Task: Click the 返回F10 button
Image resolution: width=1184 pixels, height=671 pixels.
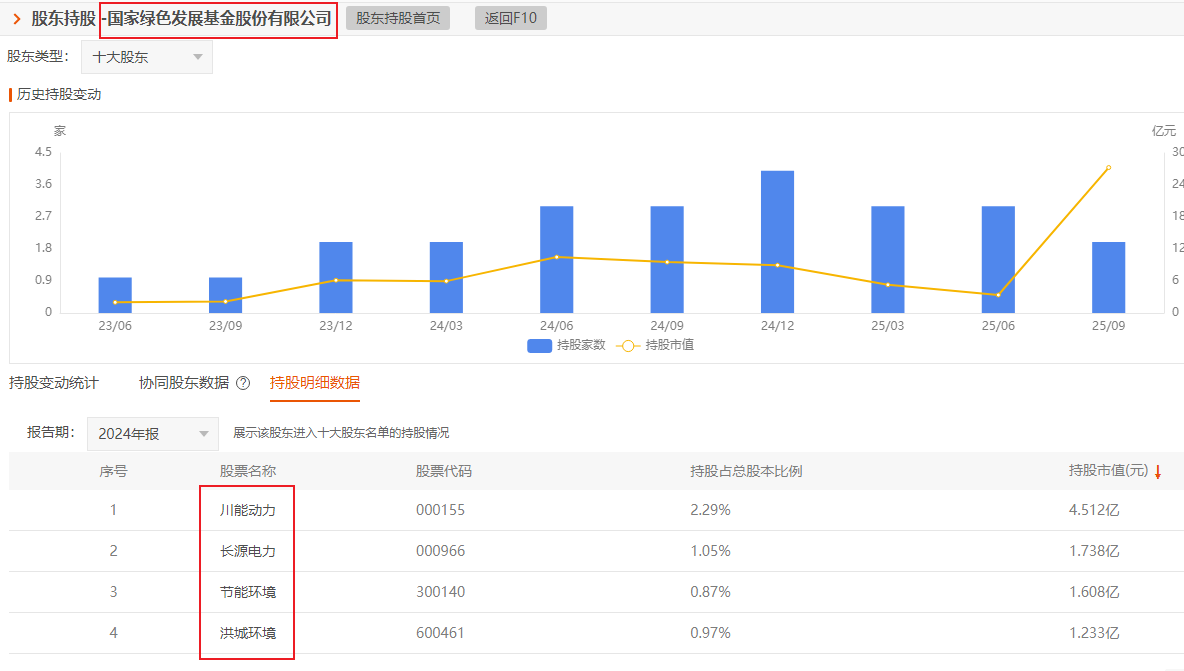Action: [510, 18]
